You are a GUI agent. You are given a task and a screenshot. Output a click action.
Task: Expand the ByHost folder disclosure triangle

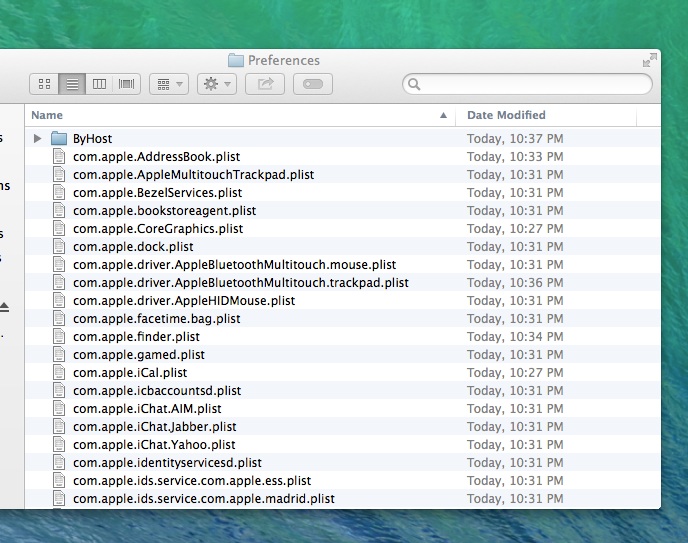(38, 139)
